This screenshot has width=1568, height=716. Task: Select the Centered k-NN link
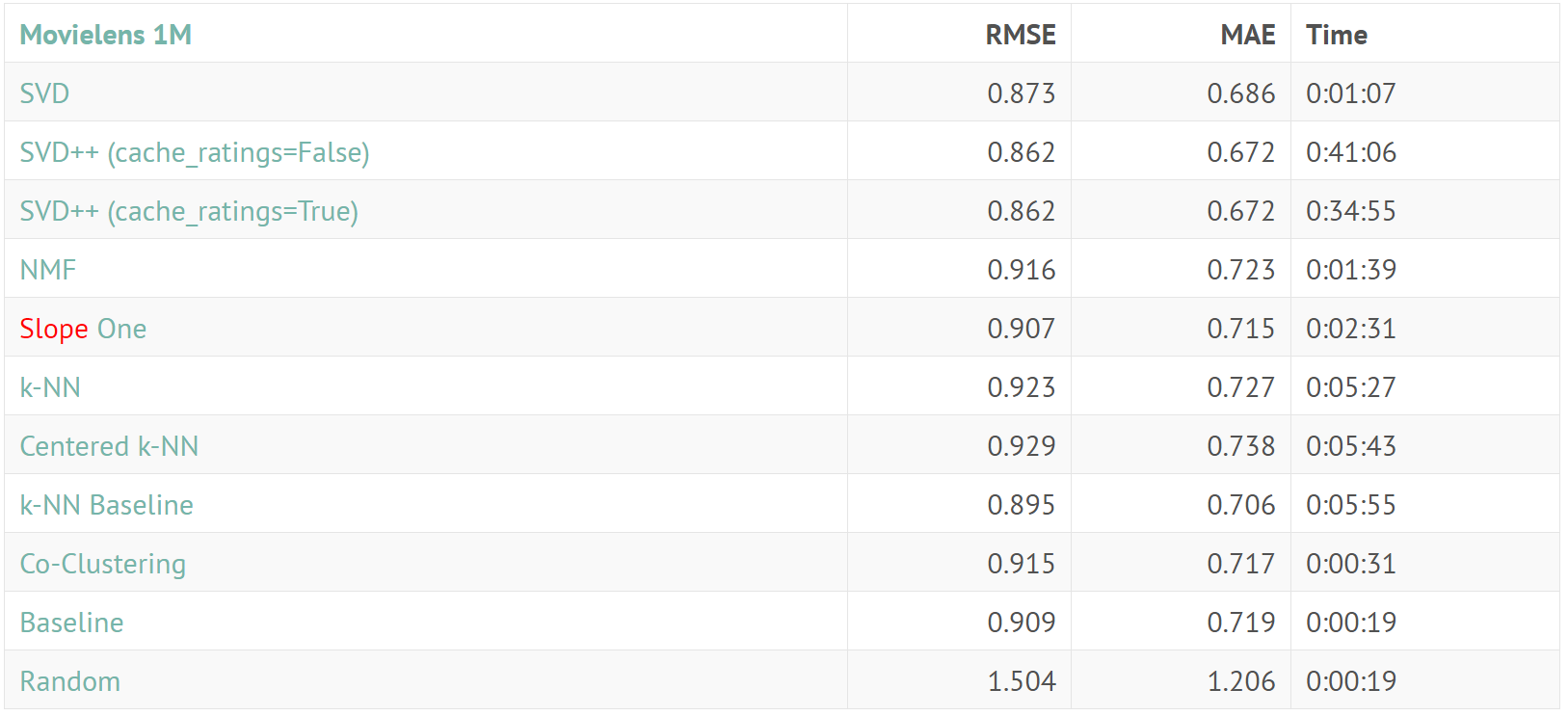(x=109, y=446)
